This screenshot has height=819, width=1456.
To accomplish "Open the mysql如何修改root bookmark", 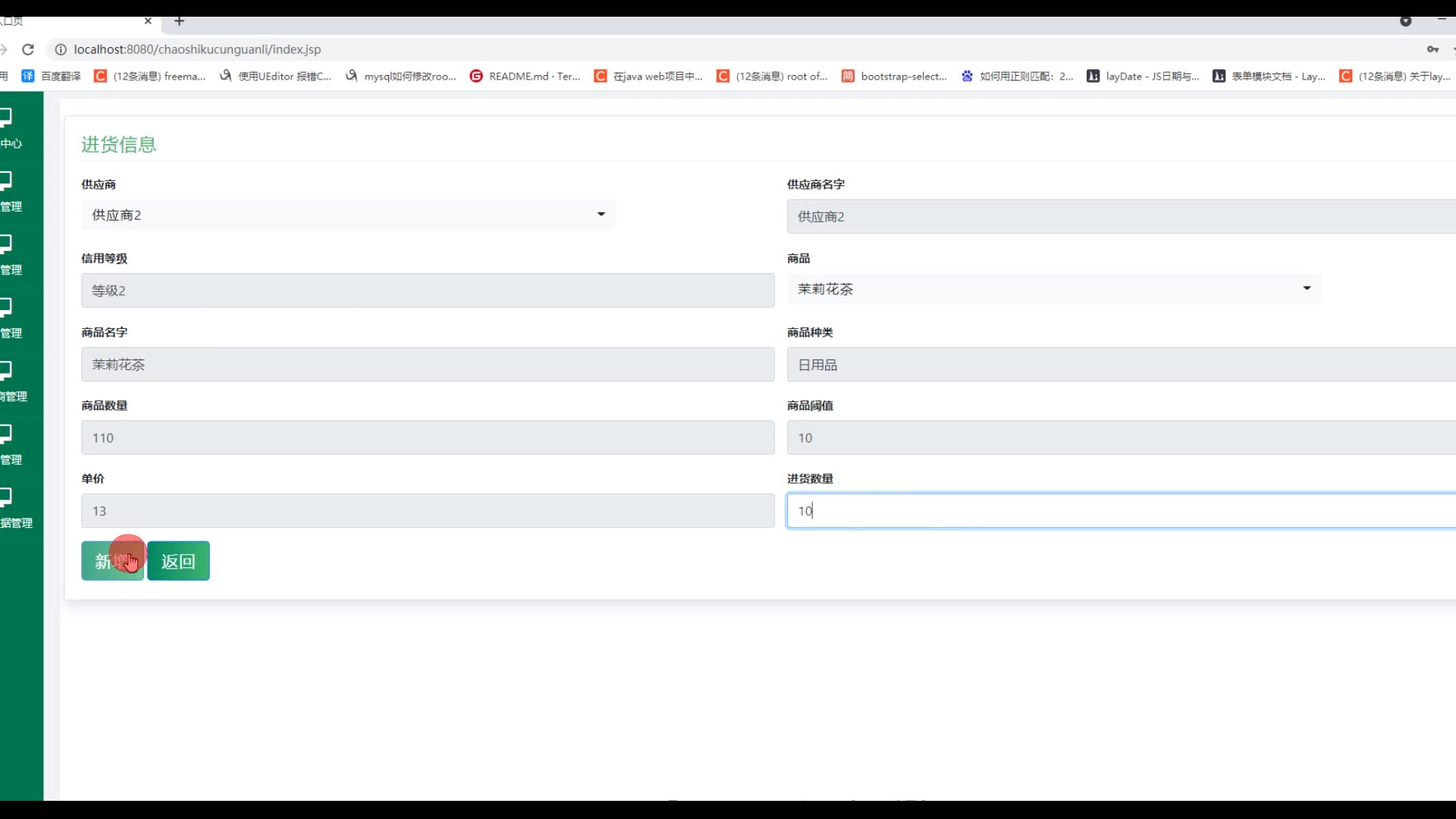I will point(401,76).
